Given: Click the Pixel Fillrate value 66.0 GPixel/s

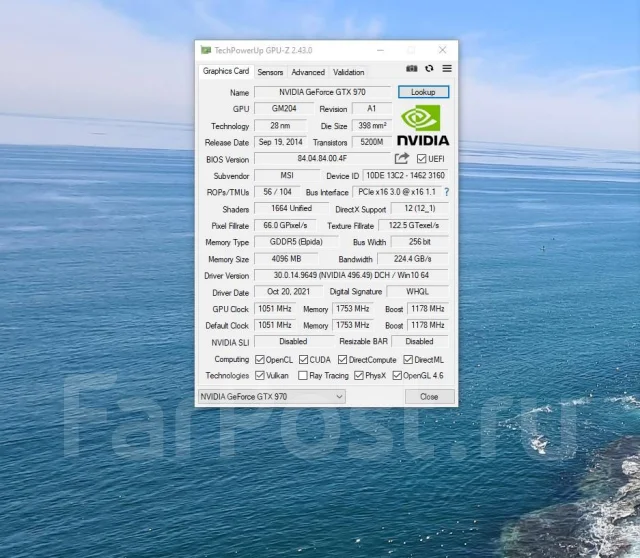Looking at the screenshot, I should (285, 225).
